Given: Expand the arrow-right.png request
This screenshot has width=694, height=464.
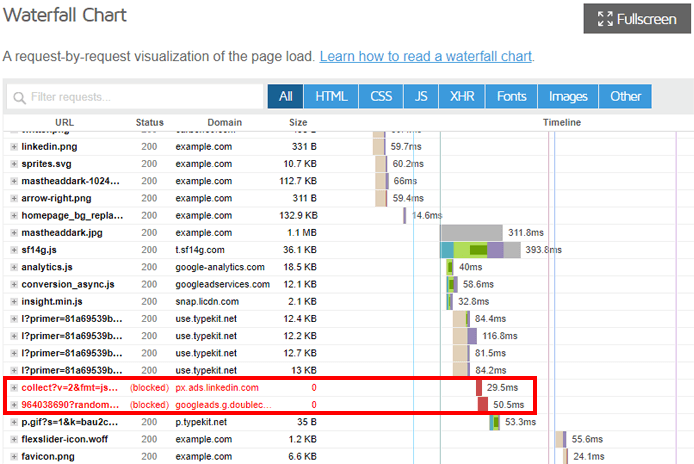Looking at the screenshot, I should 14,198.
